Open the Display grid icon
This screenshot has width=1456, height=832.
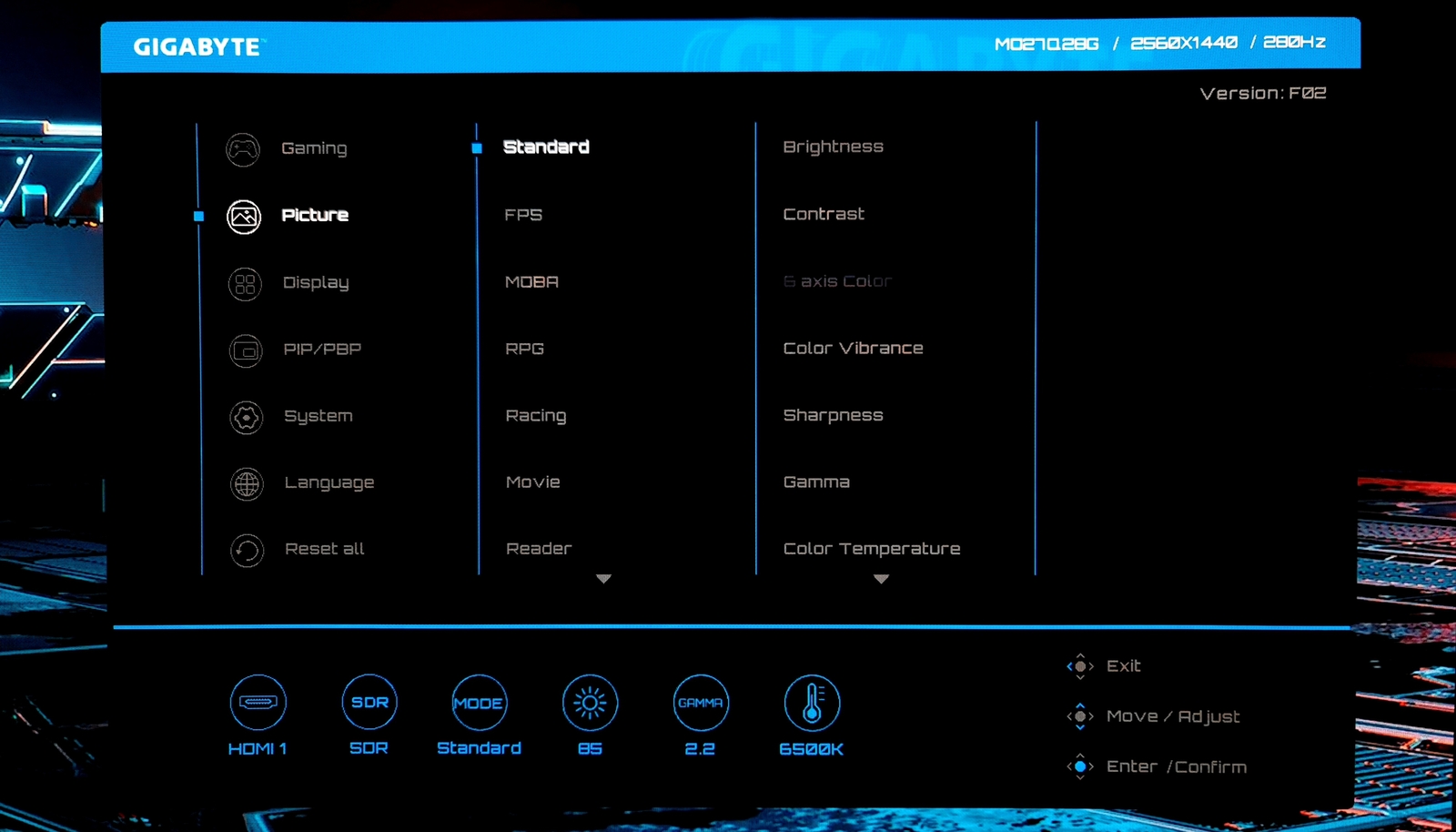coord(245,284)
